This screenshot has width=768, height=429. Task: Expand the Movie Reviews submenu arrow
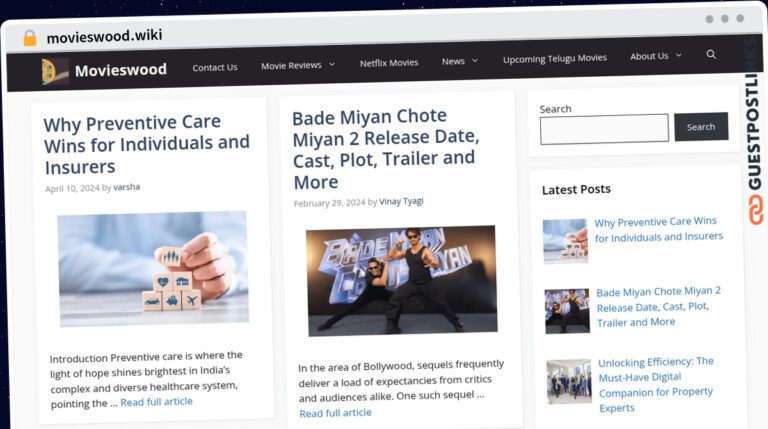[x=332, y=64]
